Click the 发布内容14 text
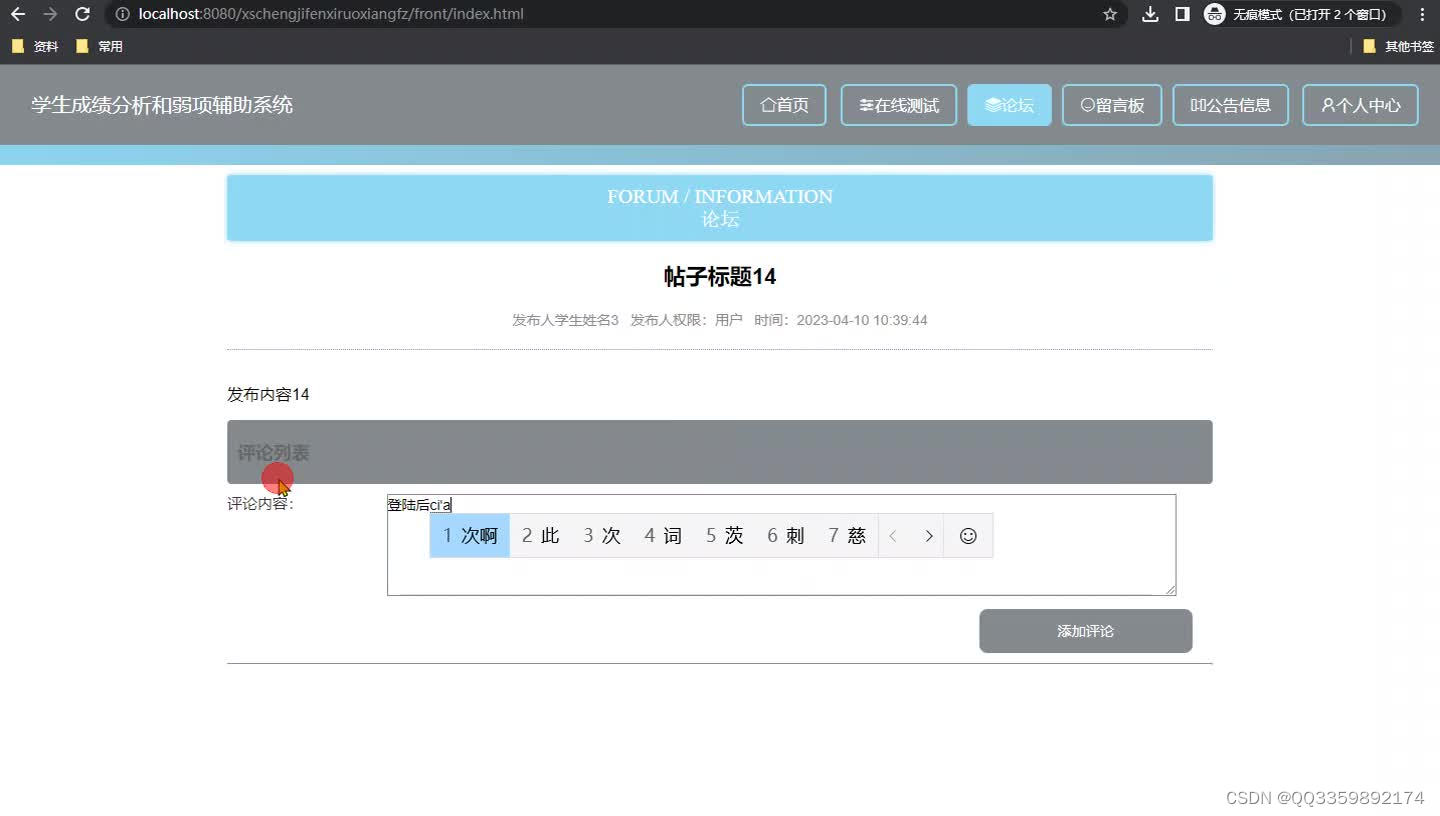 point(268,395)
